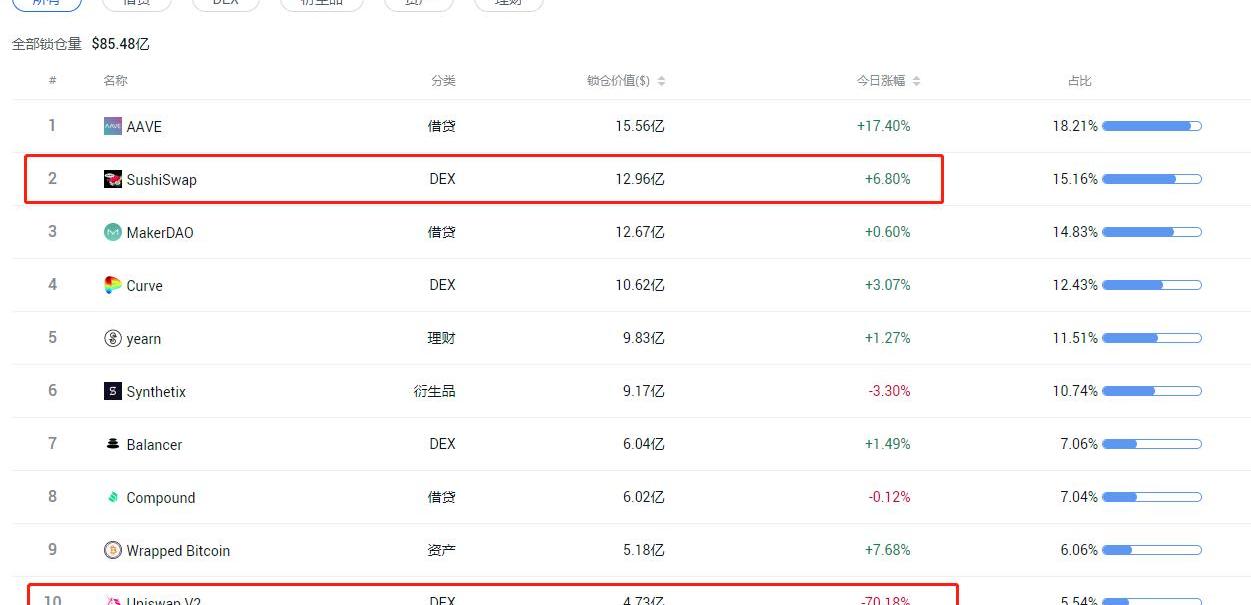Switch to the 衍生品 filter tab
The height and width of the screenshot is (605, 1251).
click(321, 3)
